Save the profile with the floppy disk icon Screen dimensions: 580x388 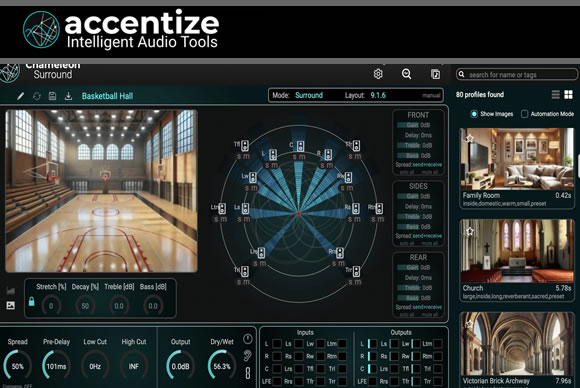pyautogui.click(x=52, y=96)
